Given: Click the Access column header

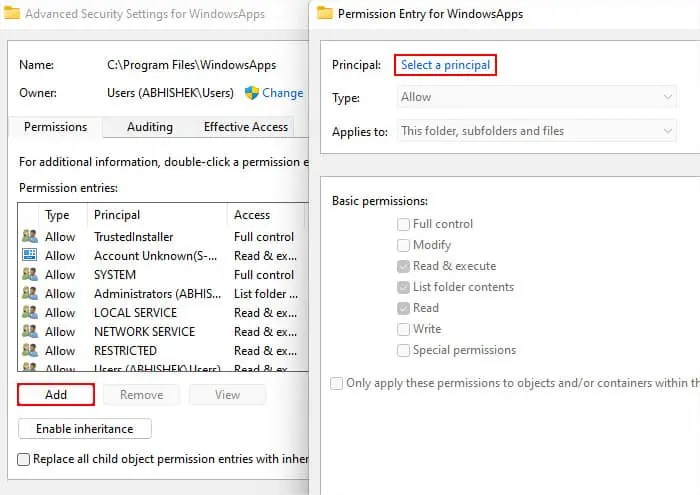Looking at the screenshot, I should coord(267,215).
